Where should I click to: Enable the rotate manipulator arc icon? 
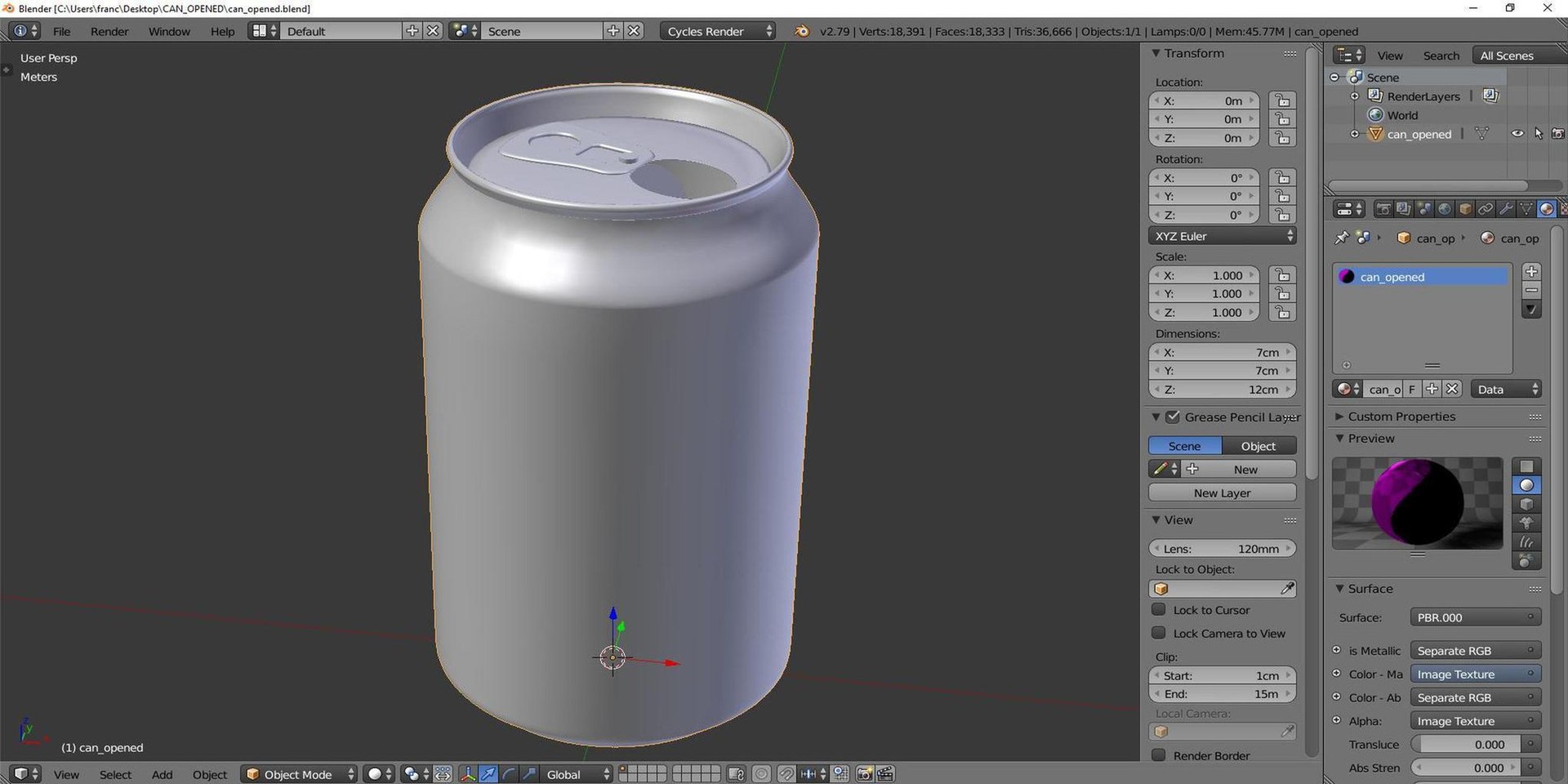508,774
